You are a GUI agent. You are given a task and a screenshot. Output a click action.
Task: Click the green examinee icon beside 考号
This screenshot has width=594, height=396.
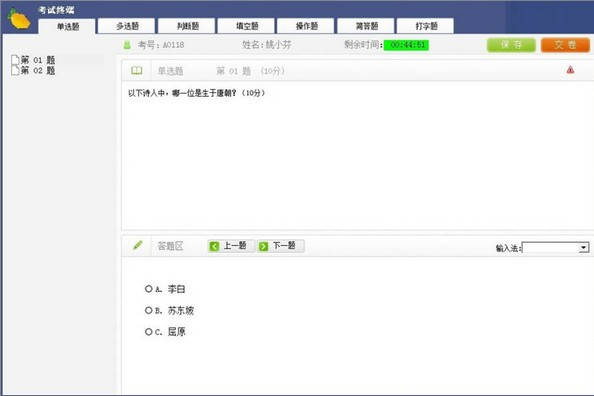(x=127, y=45)
